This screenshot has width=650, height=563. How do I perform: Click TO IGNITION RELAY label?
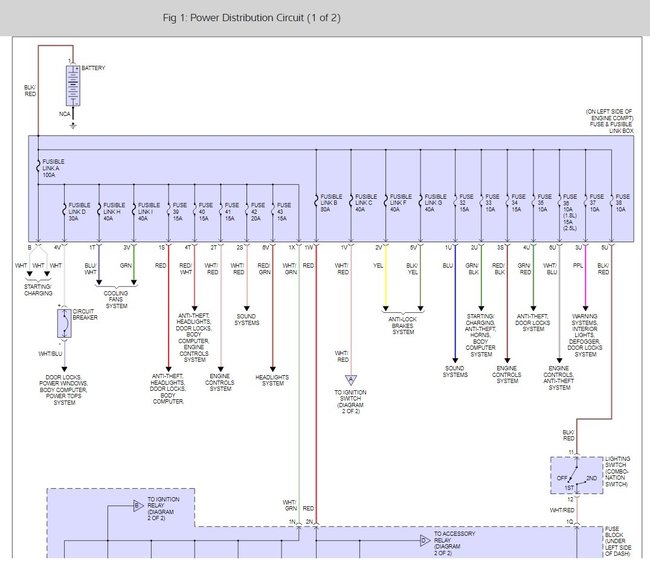163,509
